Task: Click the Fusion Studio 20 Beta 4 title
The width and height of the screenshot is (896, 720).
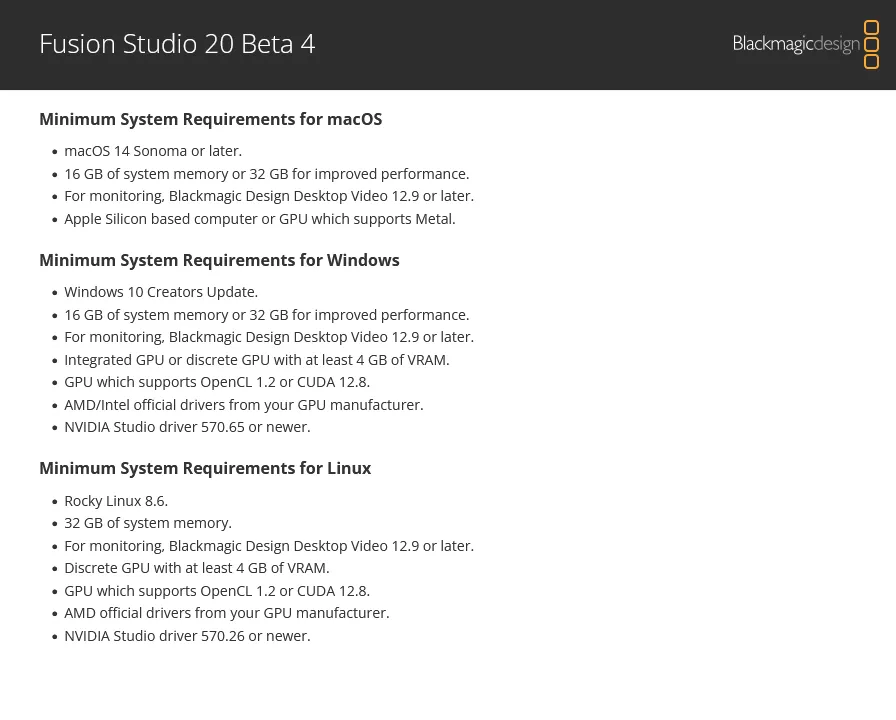Action: [x=177, y=44]
